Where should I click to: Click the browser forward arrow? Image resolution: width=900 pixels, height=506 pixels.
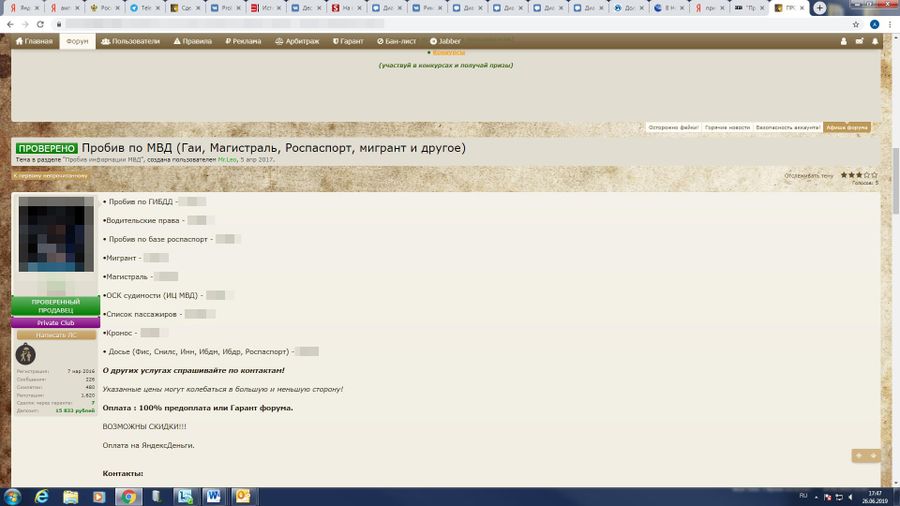(25, 24)
